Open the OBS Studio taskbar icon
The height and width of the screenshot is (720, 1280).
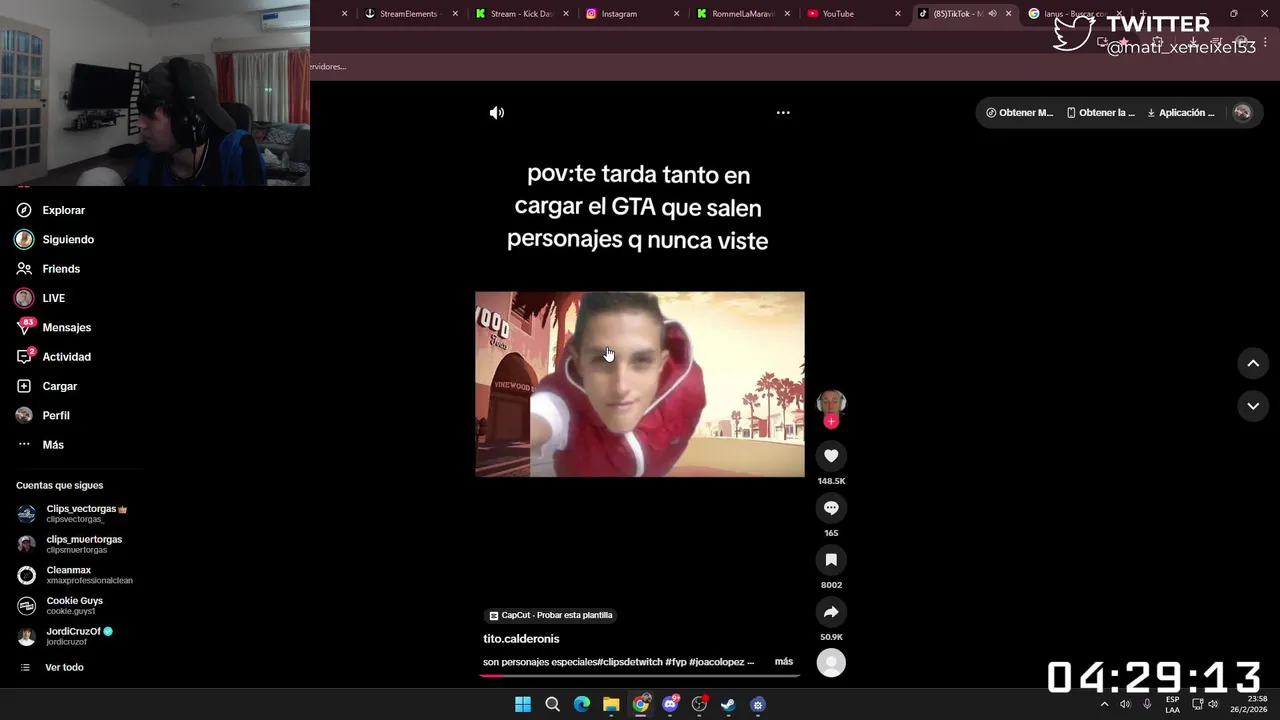[x=699, y=705]
